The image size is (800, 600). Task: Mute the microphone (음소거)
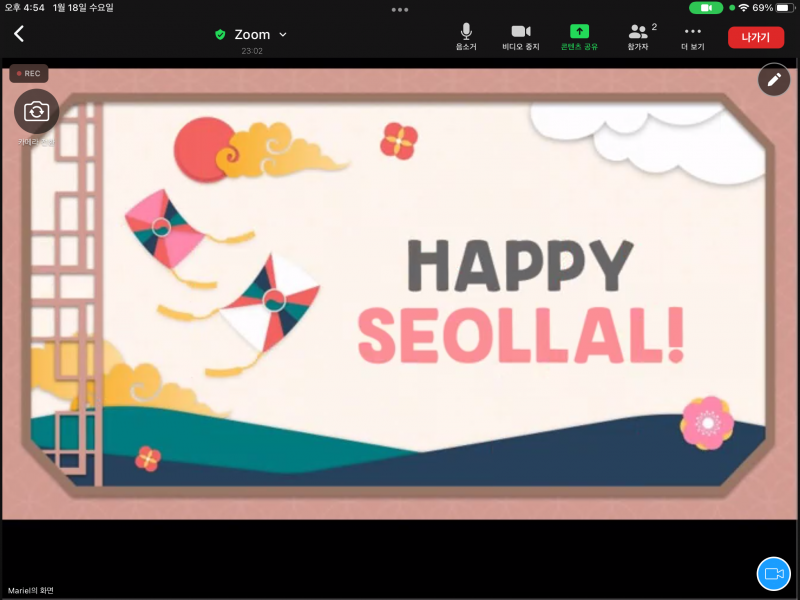tap(466, 37)
